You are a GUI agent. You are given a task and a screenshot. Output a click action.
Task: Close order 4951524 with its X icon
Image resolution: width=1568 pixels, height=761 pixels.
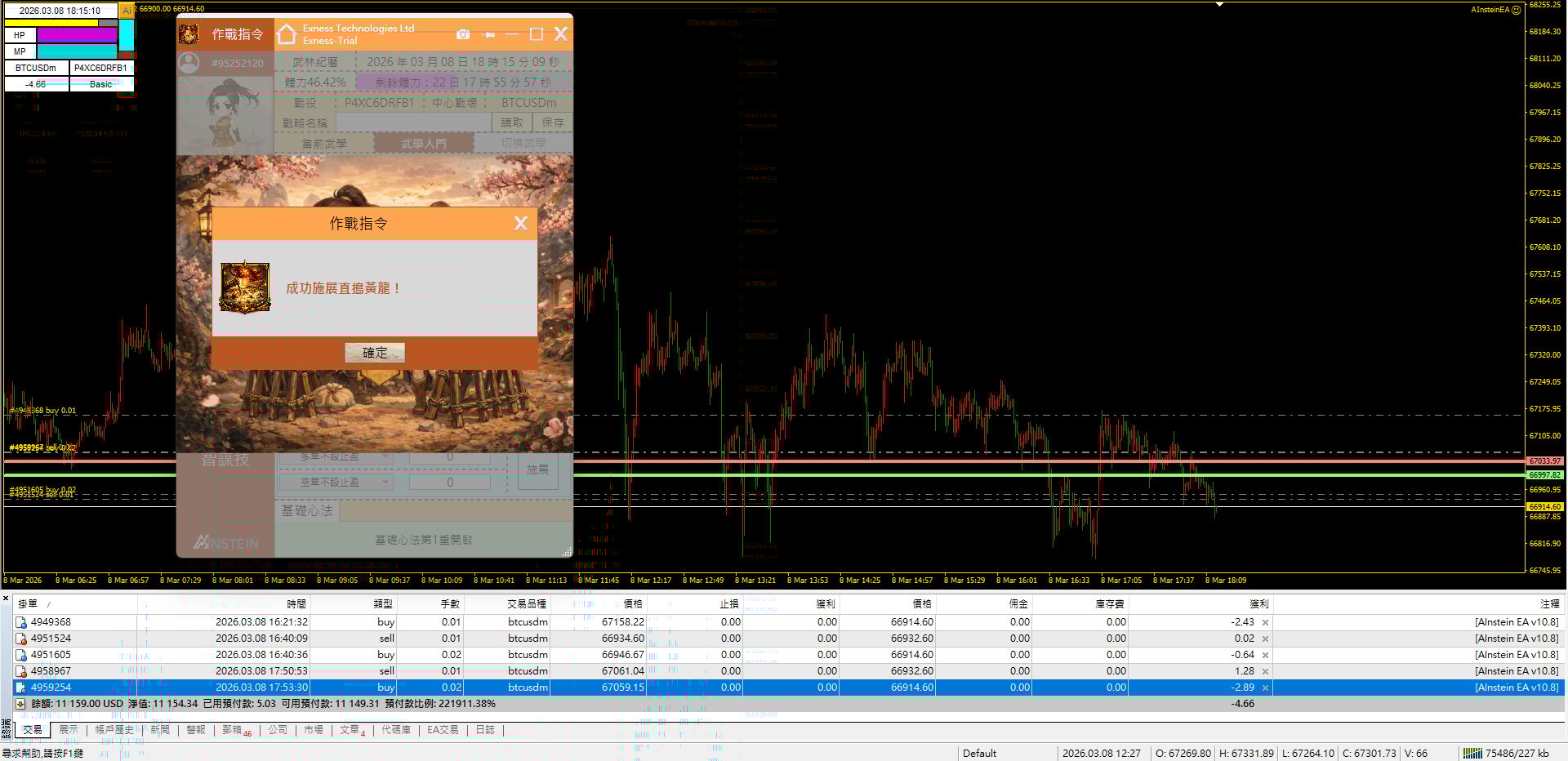[1265, 639]
